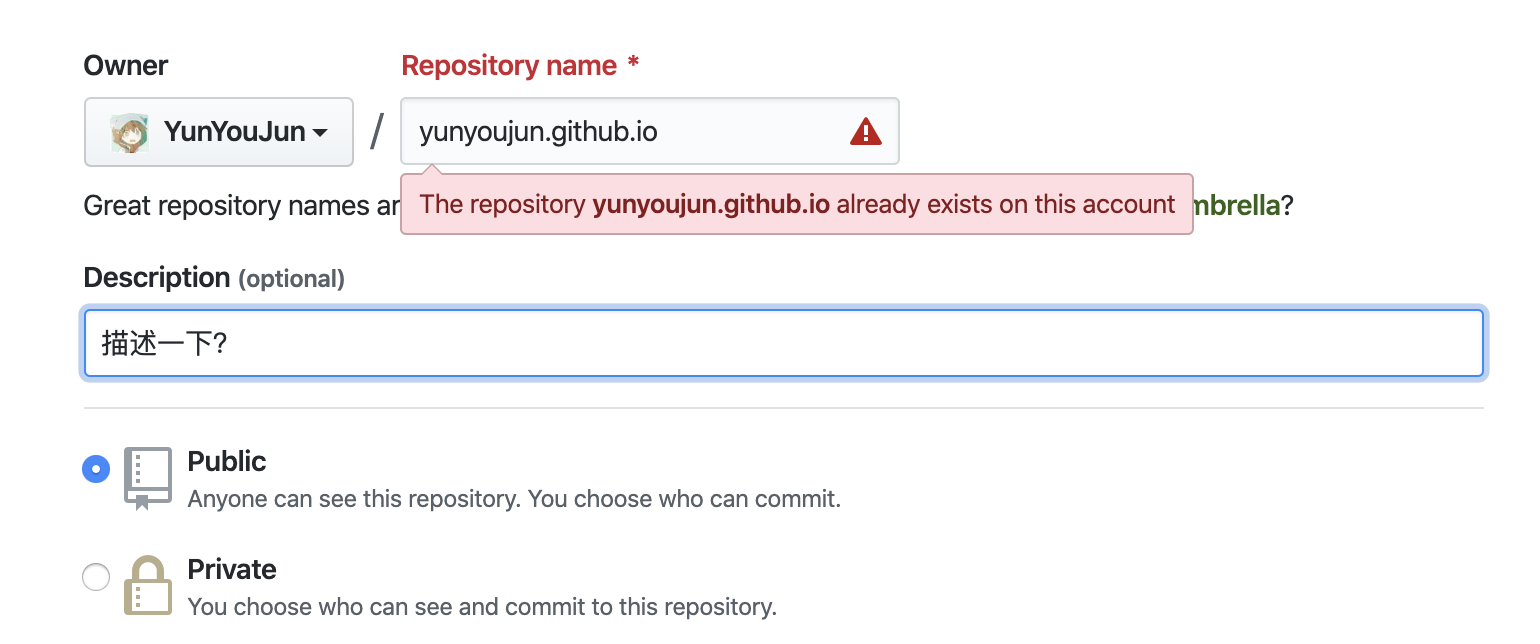
Task: Open the Owner dropdown showing YunYouJun
Action: point(218,132)
